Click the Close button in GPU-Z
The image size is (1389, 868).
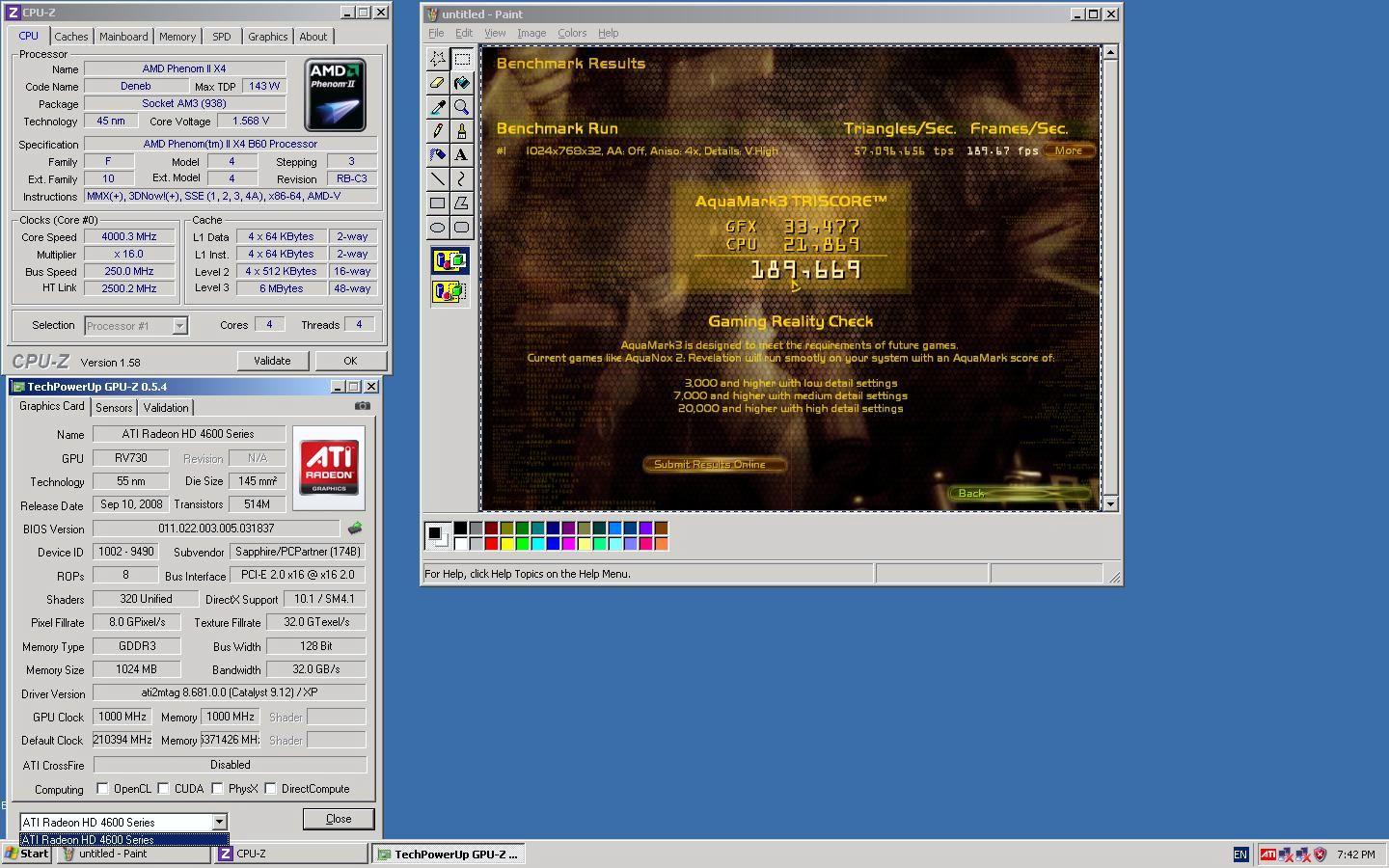339,819
